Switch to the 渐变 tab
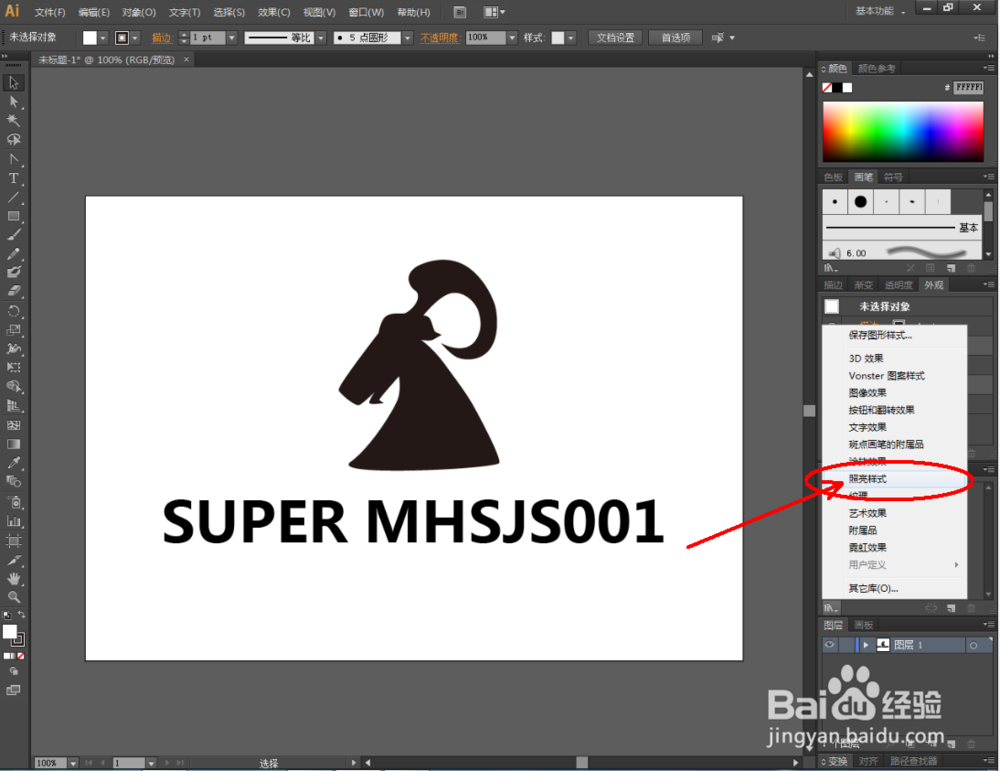 [864, 285]
